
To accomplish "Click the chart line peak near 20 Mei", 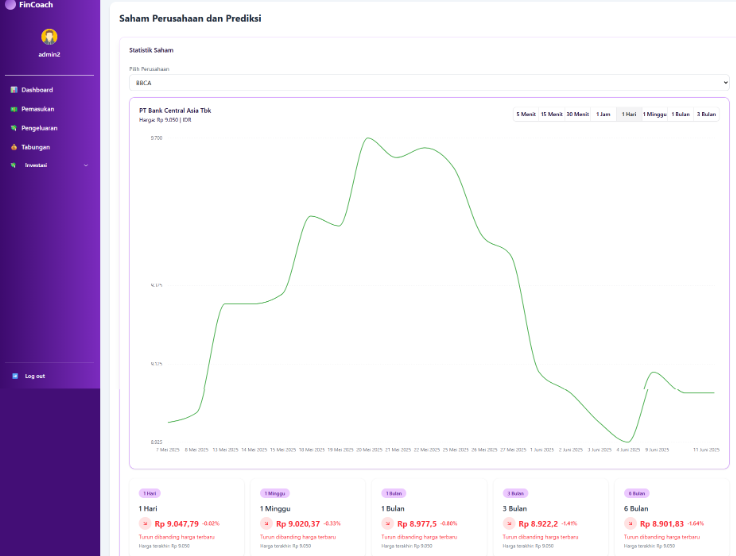I will click(368, 138).
